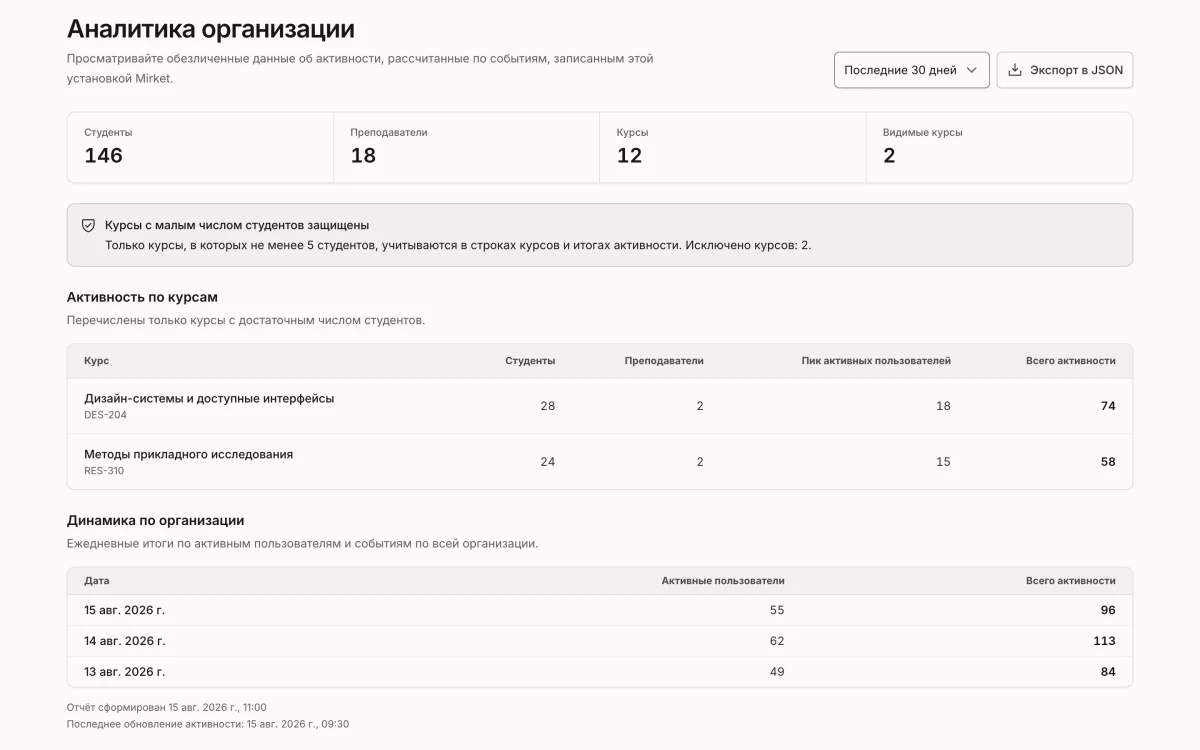The height and width of the screenshot is (750, 1200).
Task: Click the shield icon in the privacy notice
Action: pos(88,226)
